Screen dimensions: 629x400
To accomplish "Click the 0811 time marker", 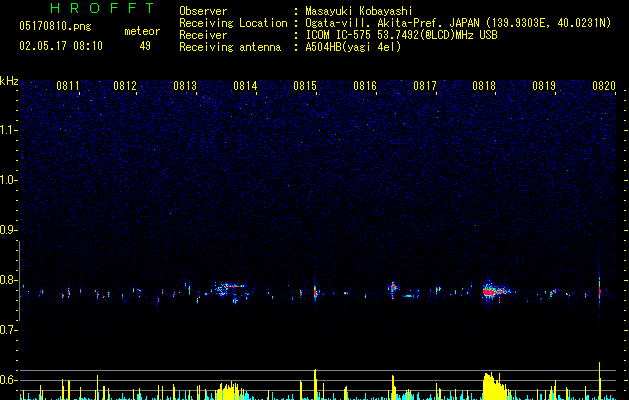I will [x=68, y=86].
